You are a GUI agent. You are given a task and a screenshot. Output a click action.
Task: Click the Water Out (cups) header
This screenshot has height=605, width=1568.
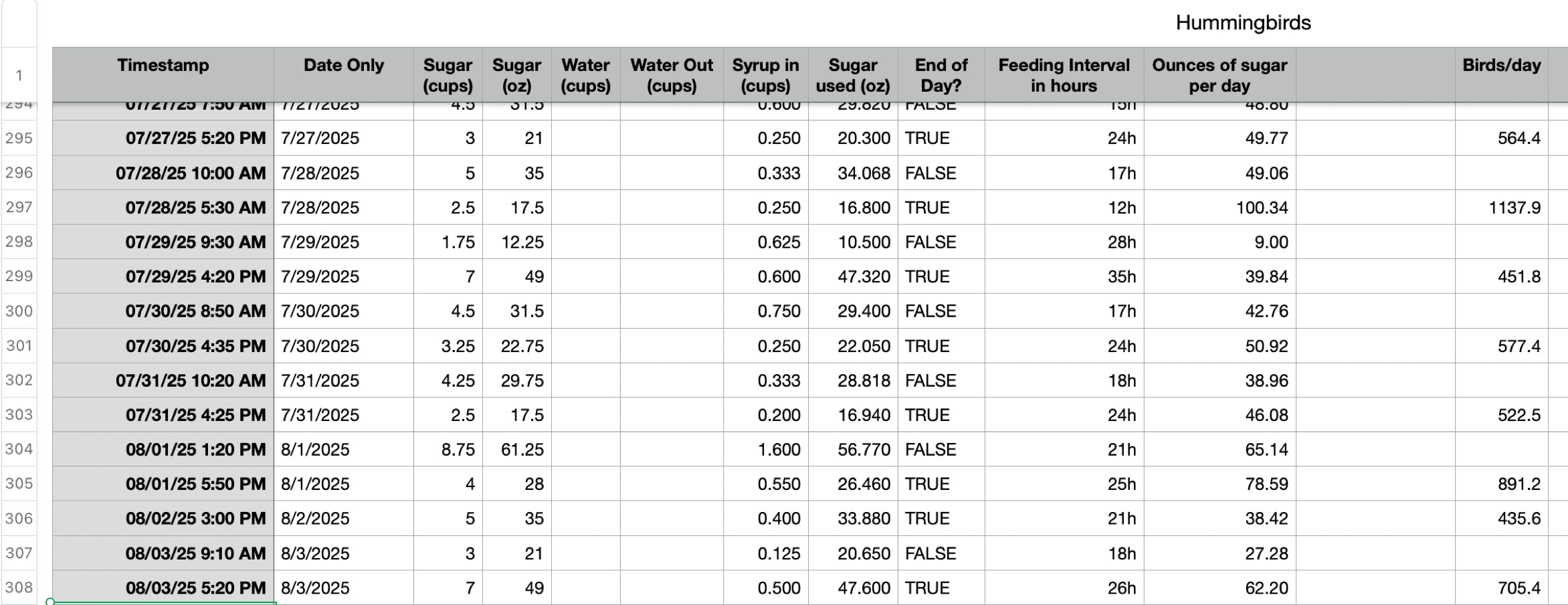[x=672, y=75]
